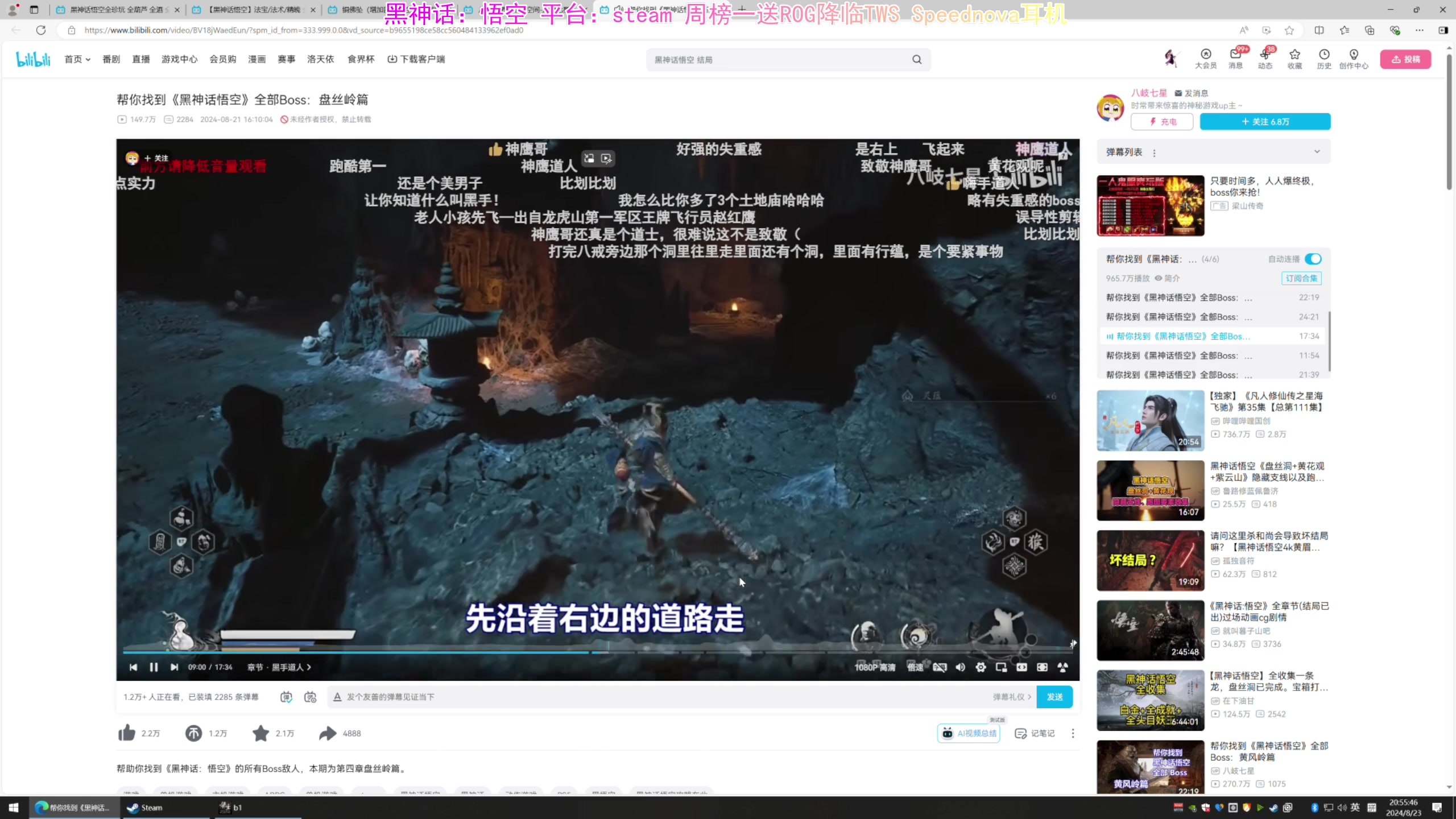Click the 投稿 upload button

point(1405,59)
